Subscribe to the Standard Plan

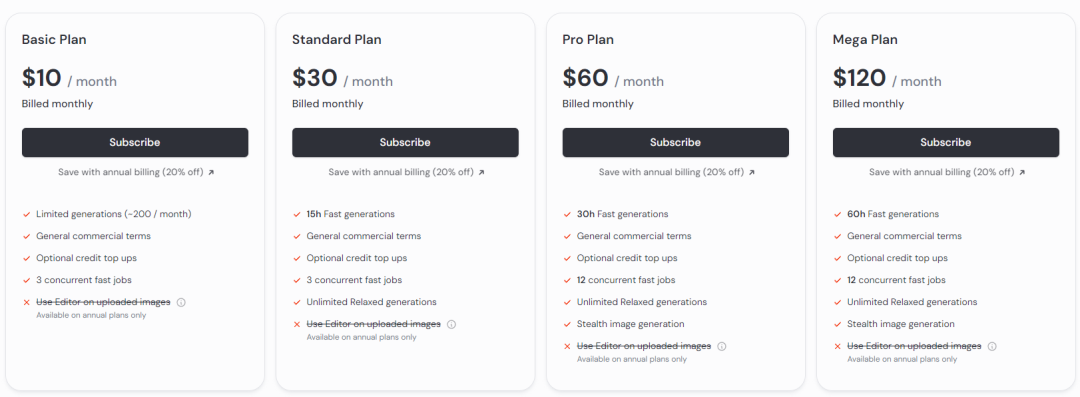pos(405,143)
